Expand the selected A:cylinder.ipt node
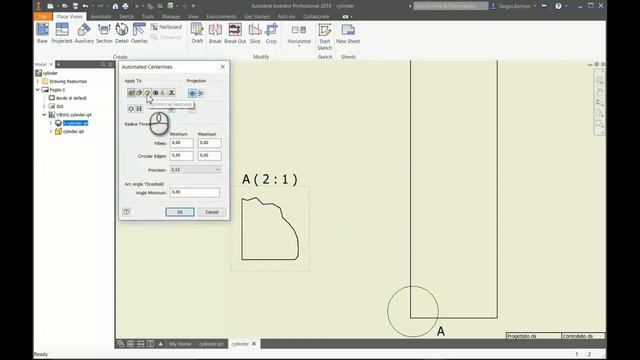This screenshot has height=360, width=640. (x=51, y=123)
